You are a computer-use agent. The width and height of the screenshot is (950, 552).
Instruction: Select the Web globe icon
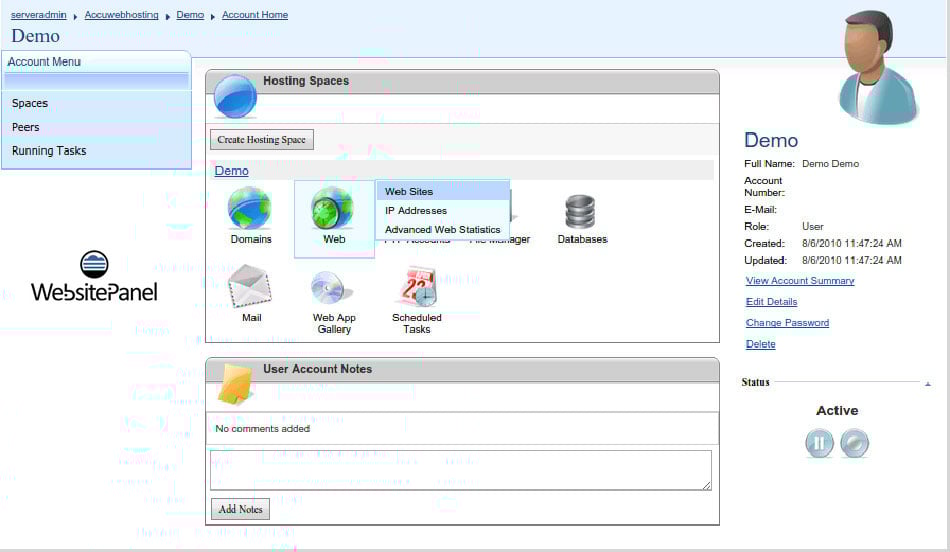click(x=332, y=208)
